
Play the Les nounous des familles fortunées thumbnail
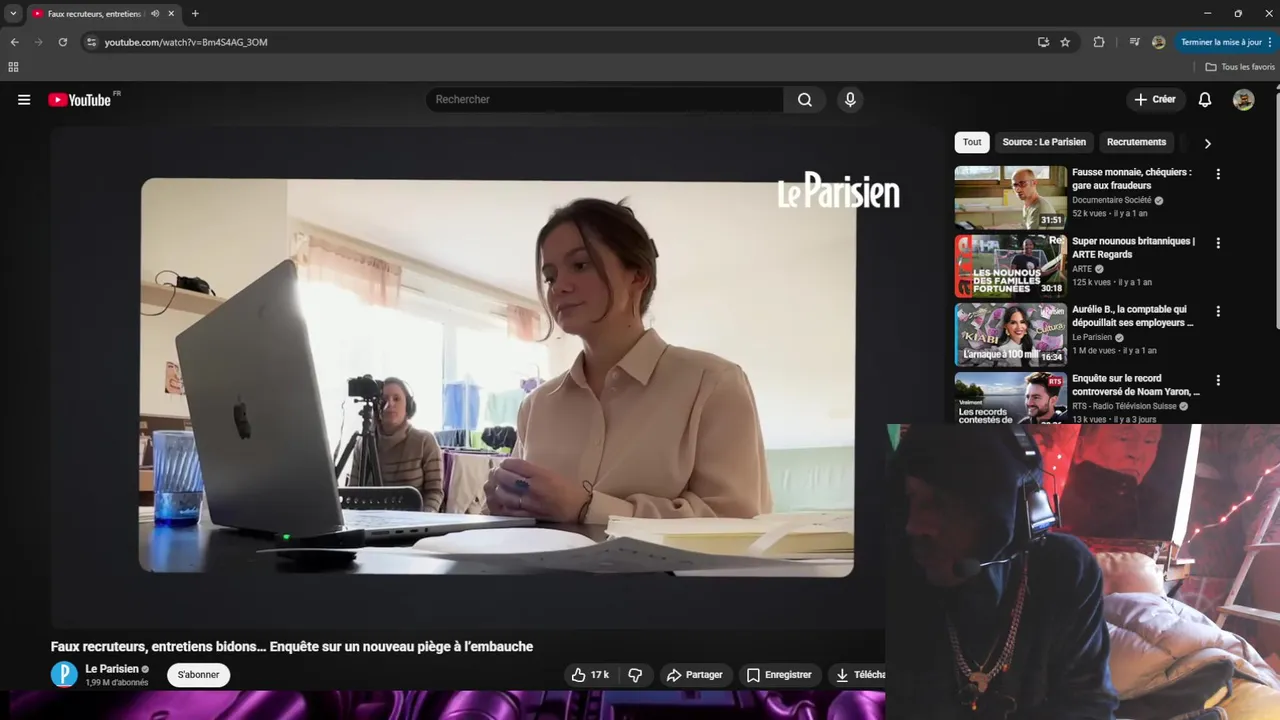click(x=1010, y=266)
